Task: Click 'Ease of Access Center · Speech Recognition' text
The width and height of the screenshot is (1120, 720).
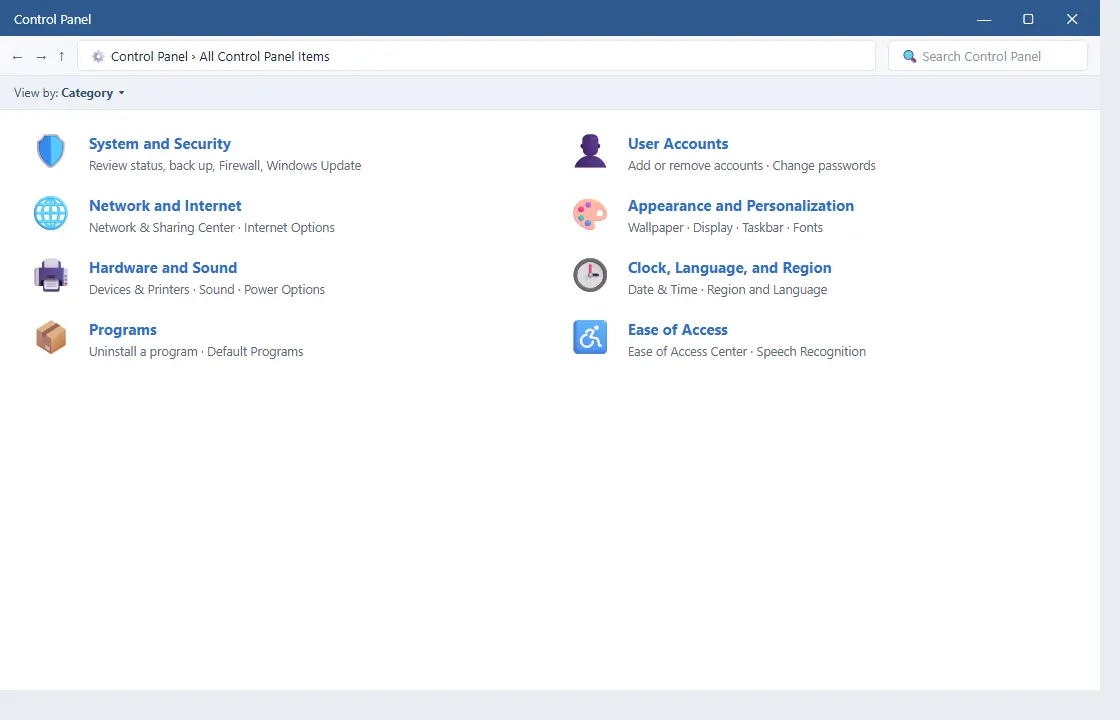Action: tap(746, 352)
